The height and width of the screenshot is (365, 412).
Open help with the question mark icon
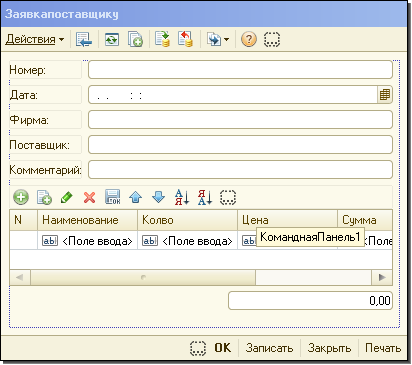tap(249, 40)
